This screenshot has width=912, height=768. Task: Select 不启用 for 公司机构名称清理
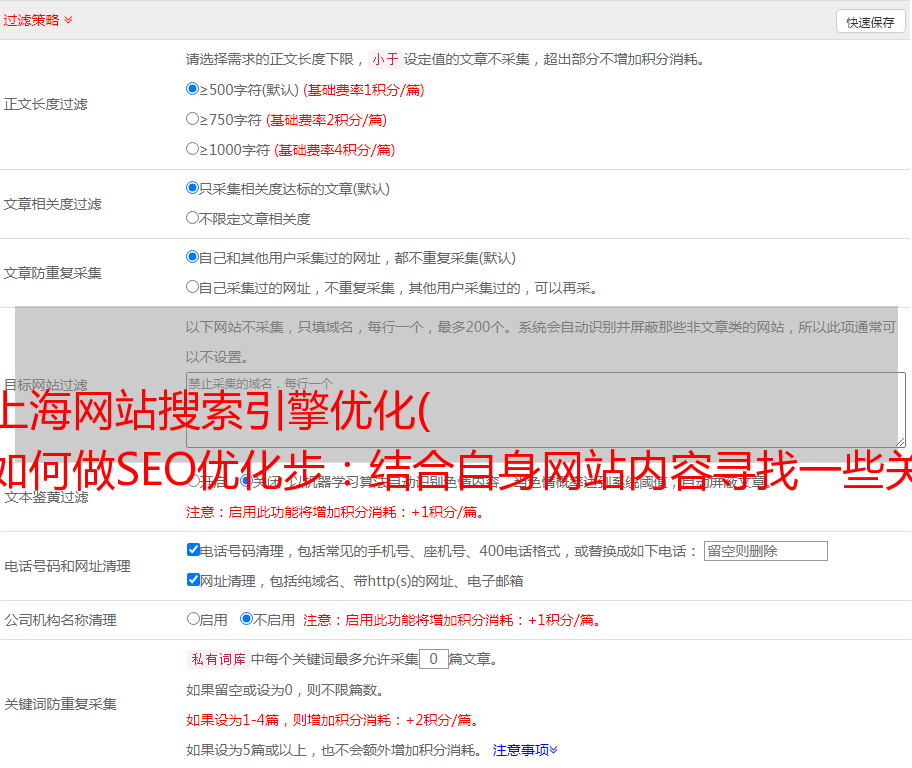(x=246, y=619)
